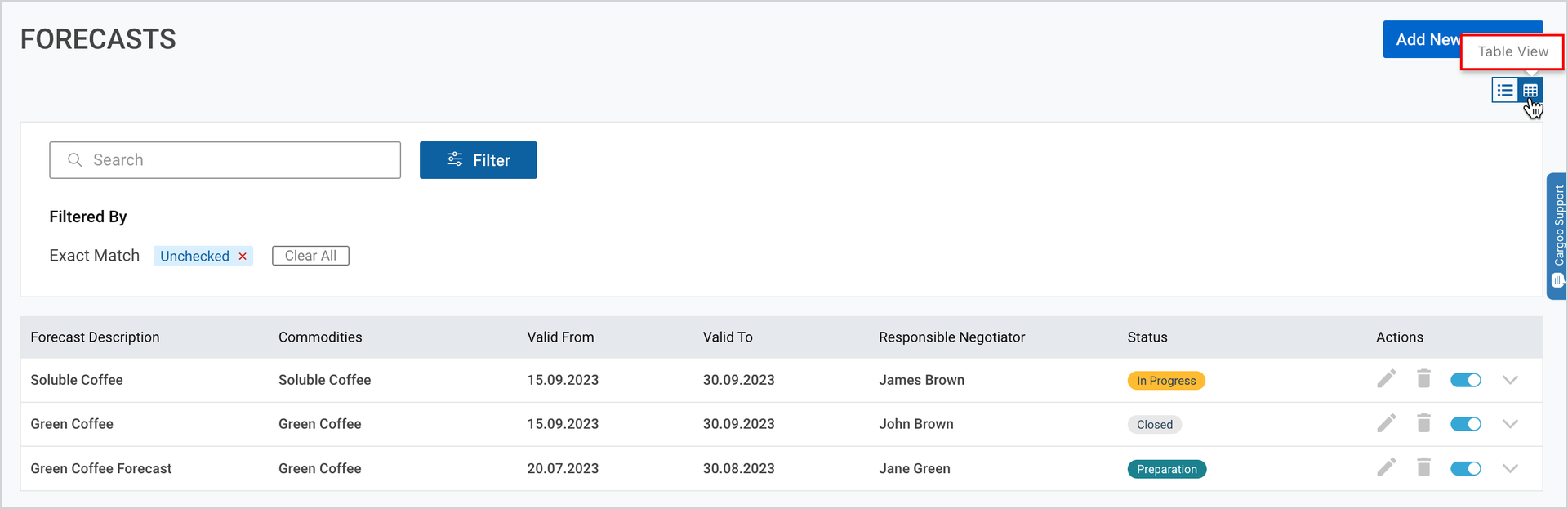This screenshot has width=1568, height=509.
Task: Focus the Search input field
Action: pyautogui.click(x=225, y=160)
